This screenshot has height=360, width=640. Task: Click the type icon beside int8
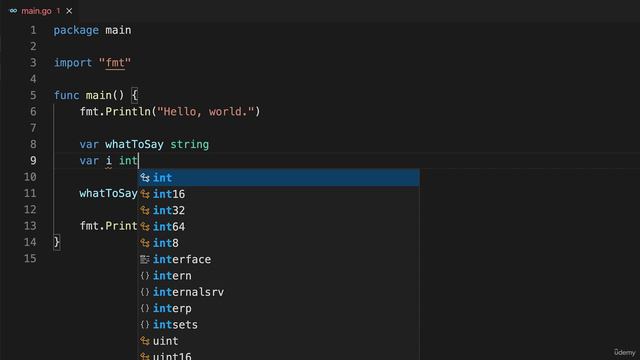coord(145,243)
